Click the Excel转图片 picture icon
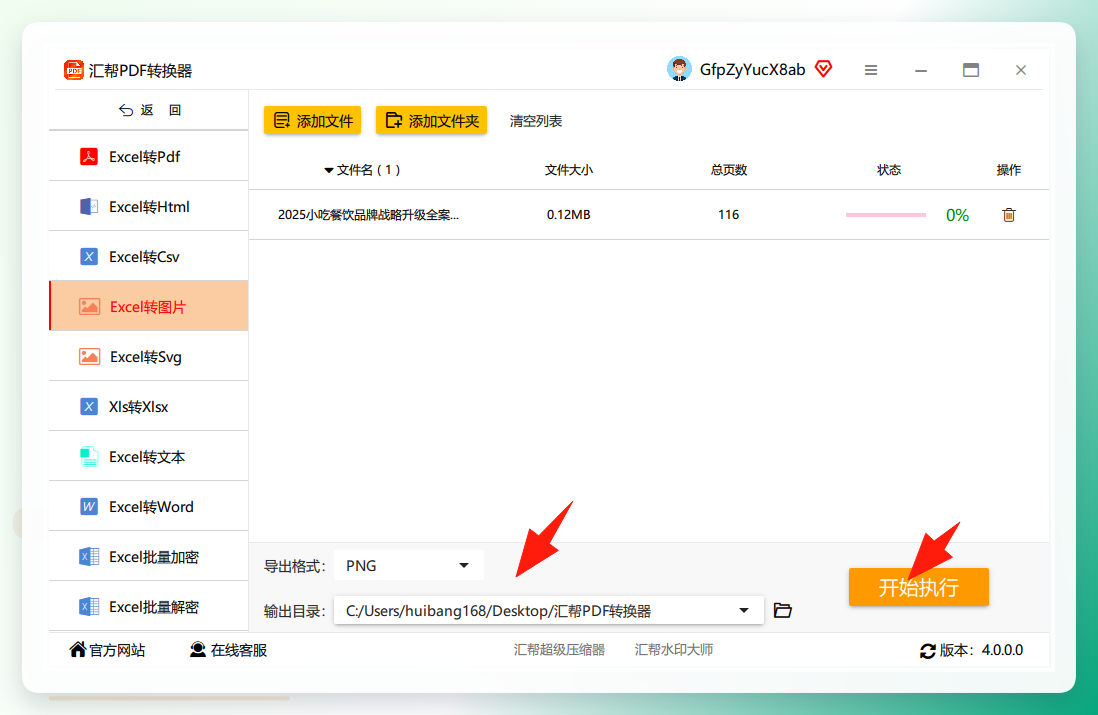This screenshot has width=1098, height=715. tap(89, 307)
